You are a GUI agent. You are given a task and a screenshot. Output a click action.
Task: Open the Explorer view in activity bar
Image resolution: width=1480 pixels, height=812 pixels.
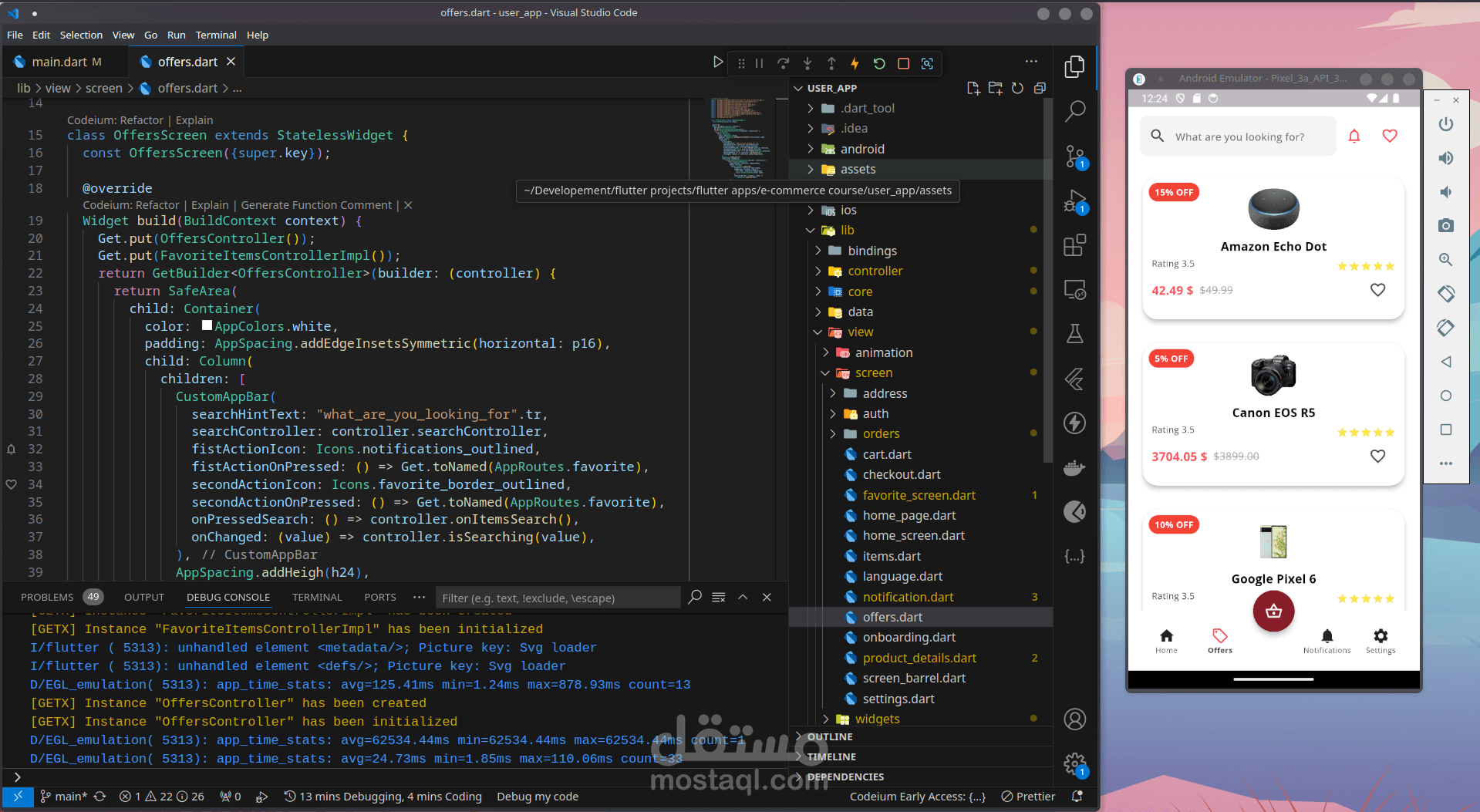click(1074, 67)
